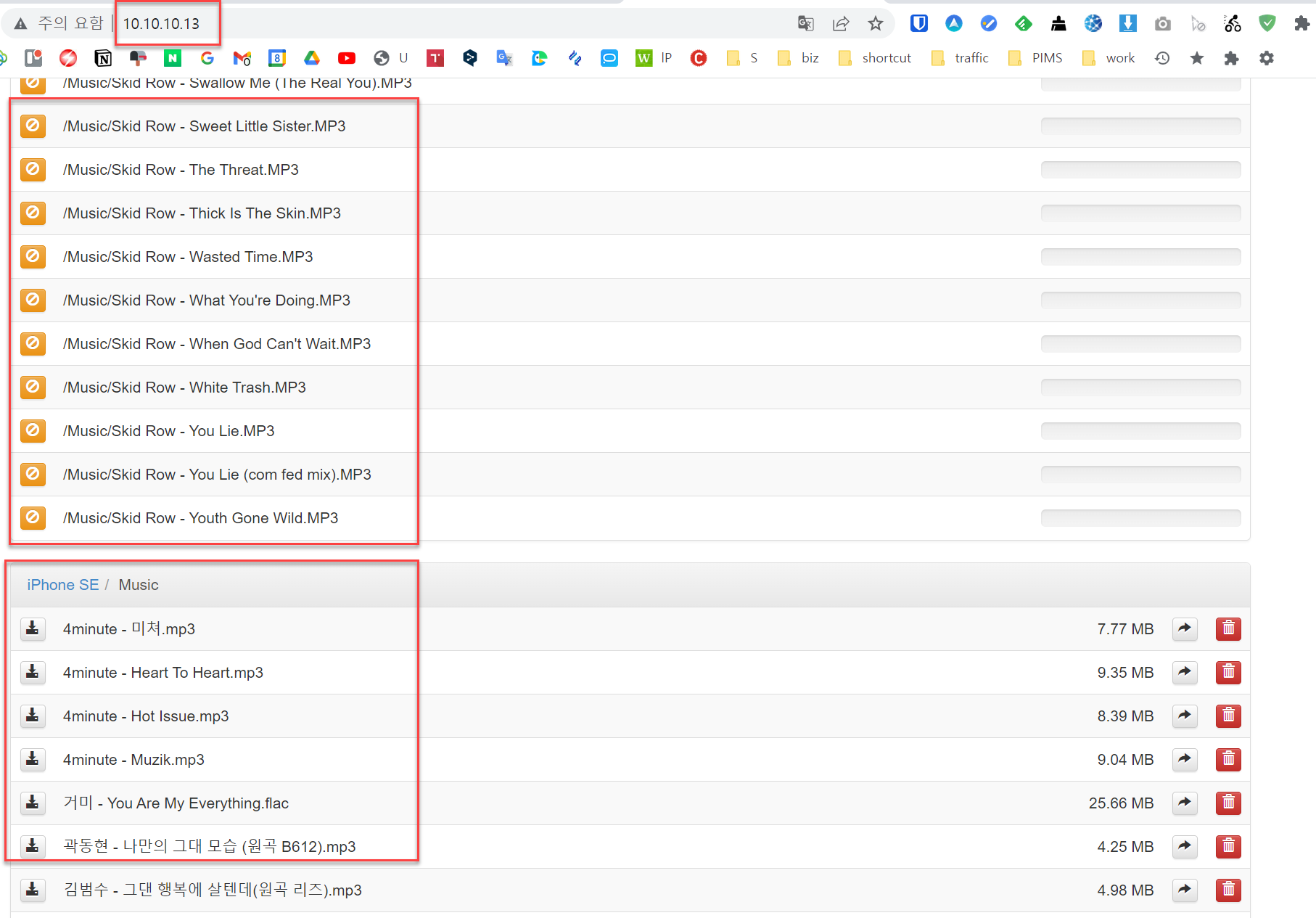
Task: Click progress bar for White Trash.MP3
Action: pos(1140,388)
